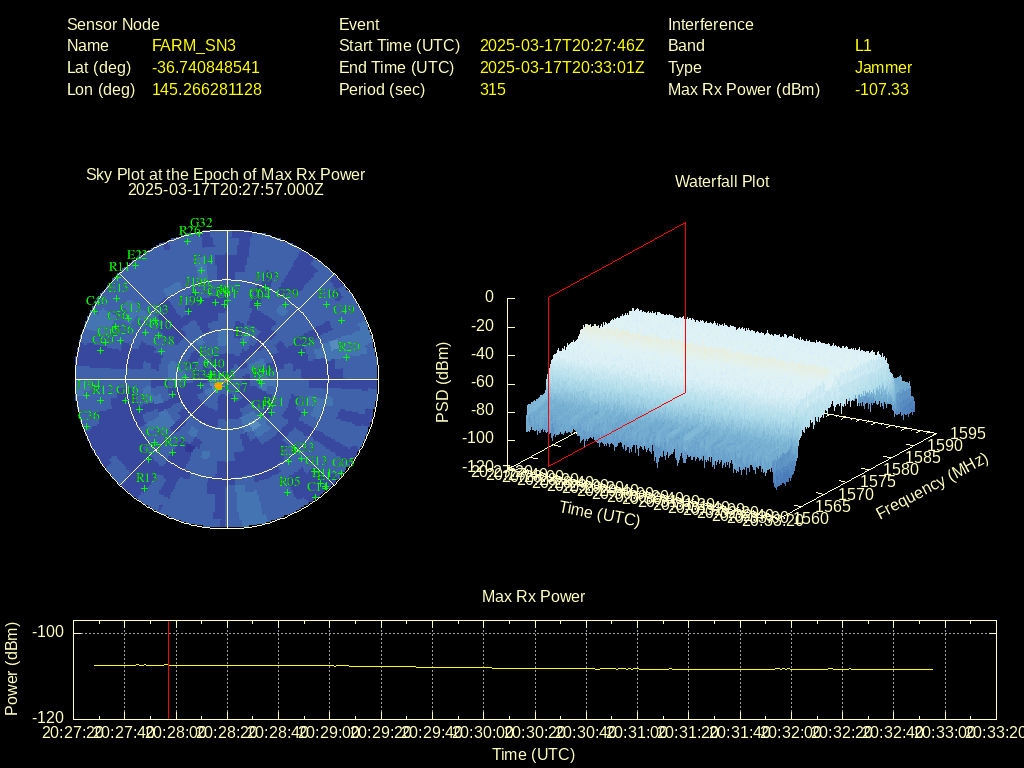The height and width of the screenshot is (768, 1024).
Task: Click the red time marker in Max Rx Power chart
Action: 169,668
